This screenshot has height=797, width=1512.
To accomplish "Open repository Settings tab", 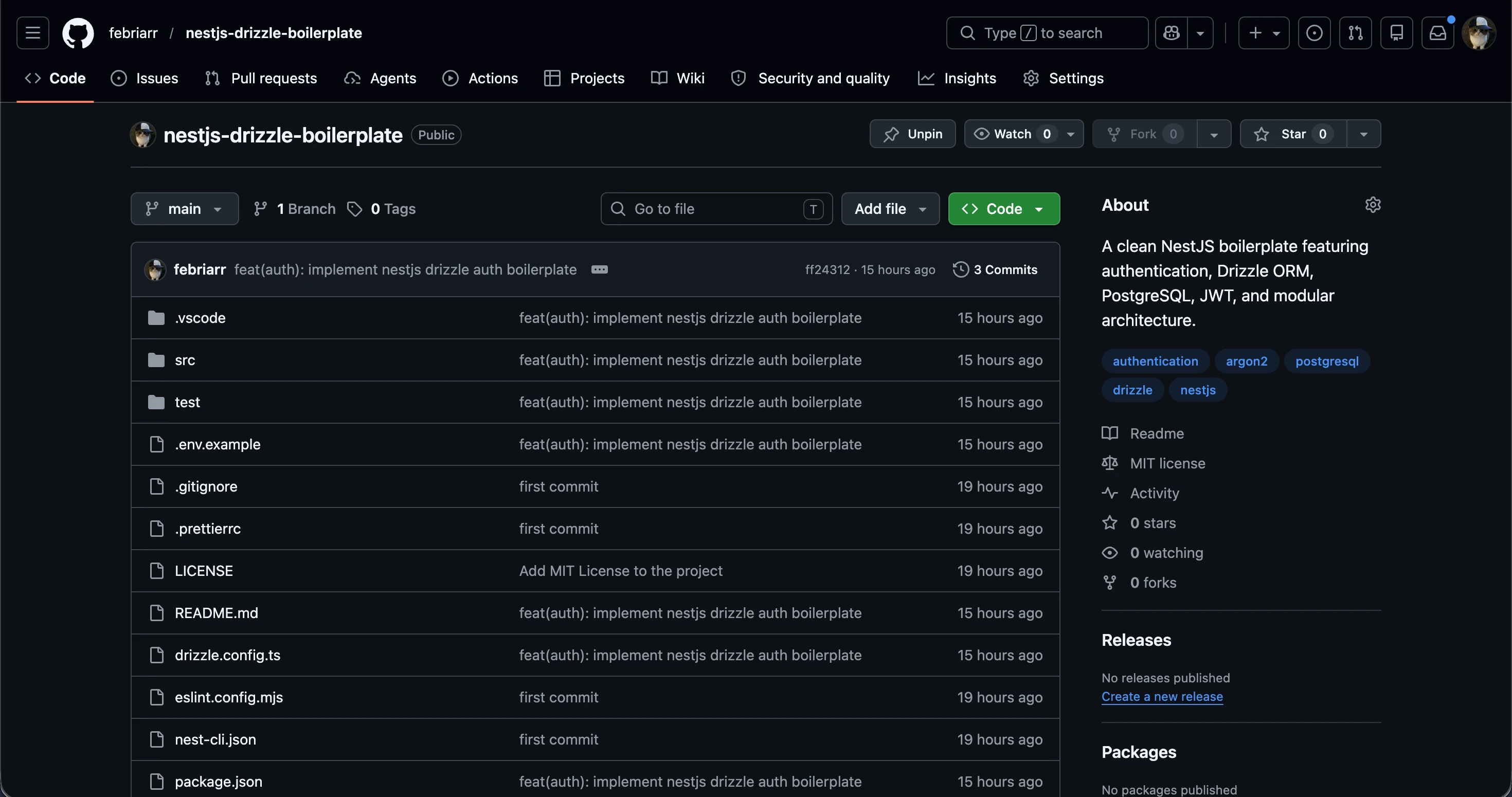I will 1063,78.
